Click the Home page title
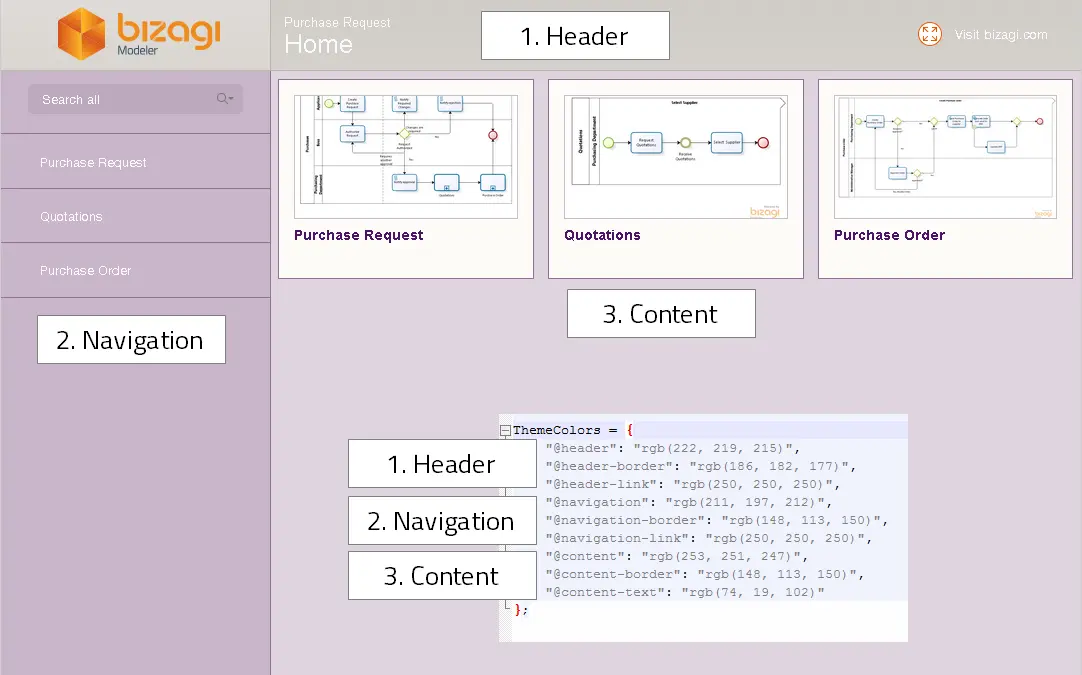This screenshot has height=675, width=1082. [x=318, y=44]
